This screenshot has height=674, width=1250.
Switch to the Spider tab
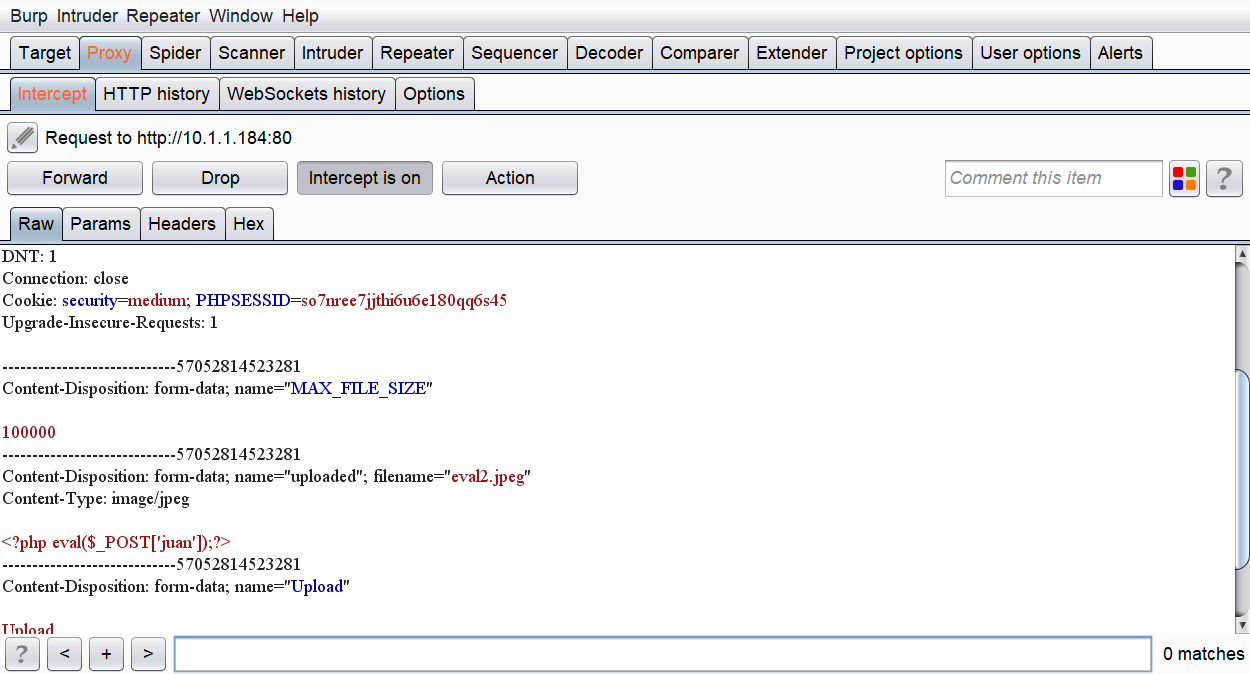175,53
